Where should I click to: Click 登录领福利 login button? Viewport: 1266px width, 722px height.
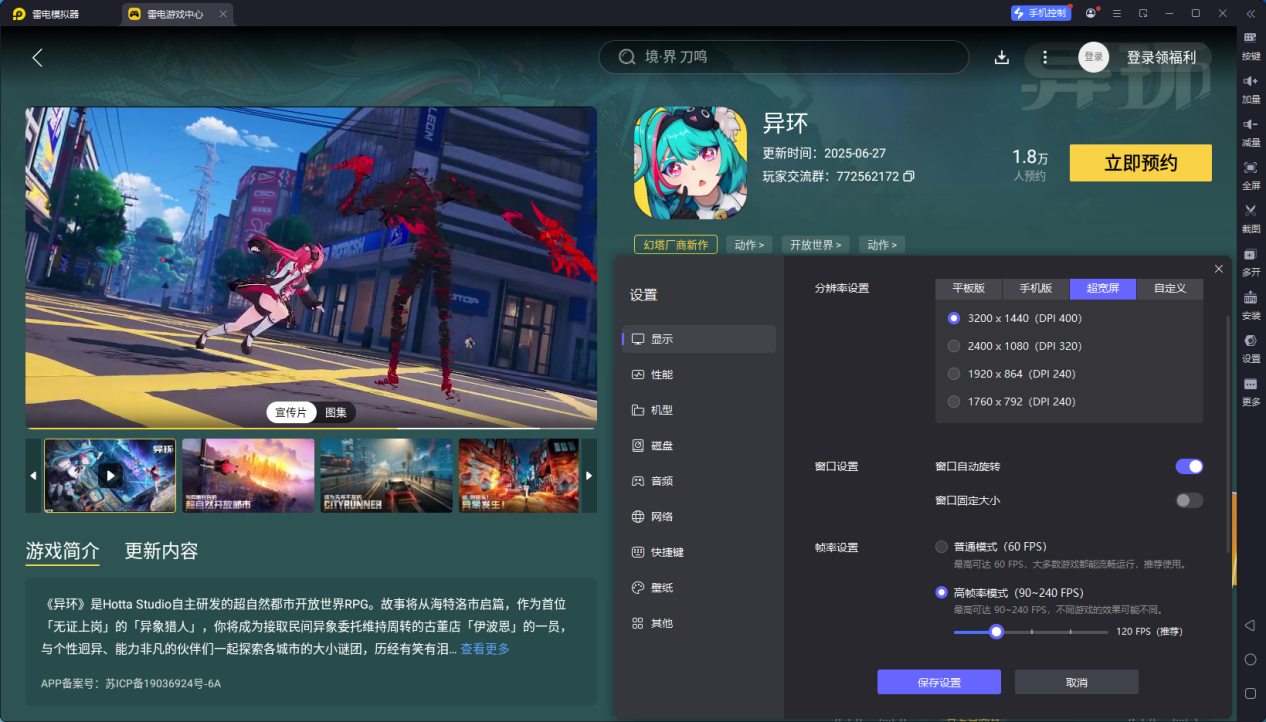click(x=1161, y=57)
